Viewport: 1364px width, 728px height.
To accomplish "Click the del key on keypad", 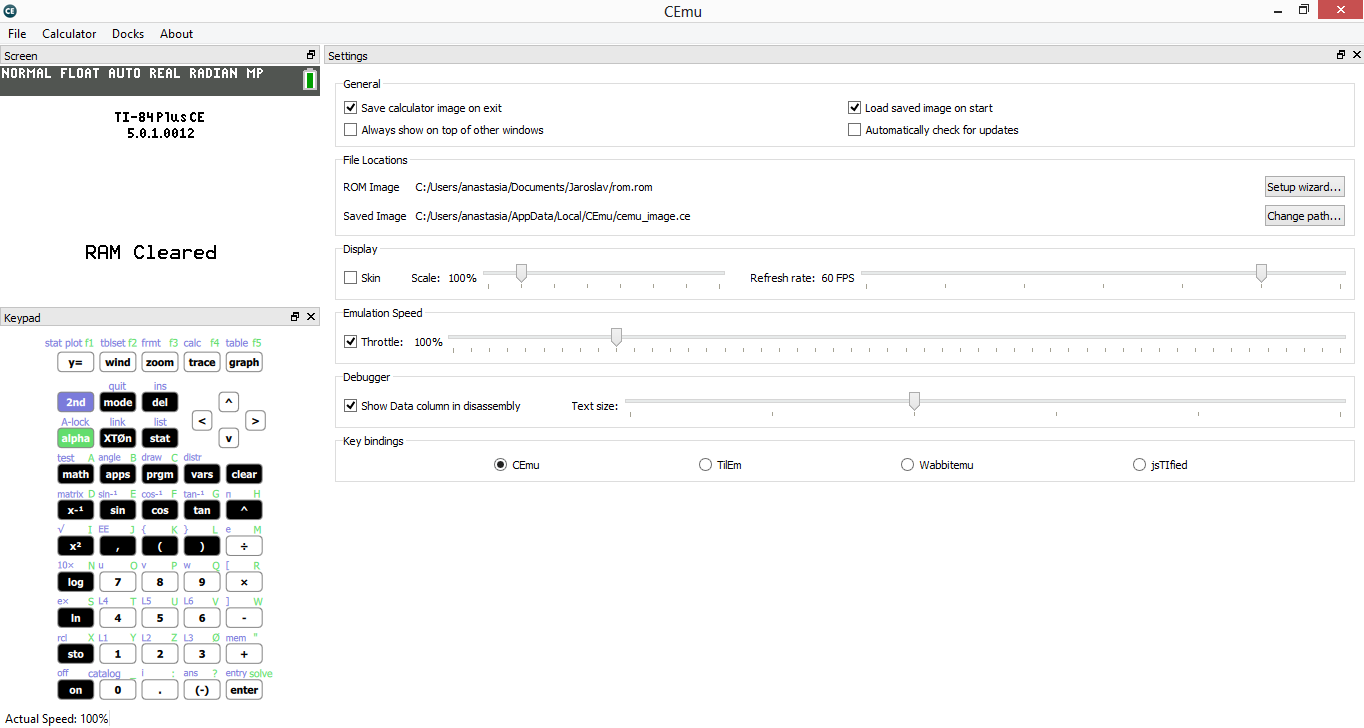I will (160, 402).
